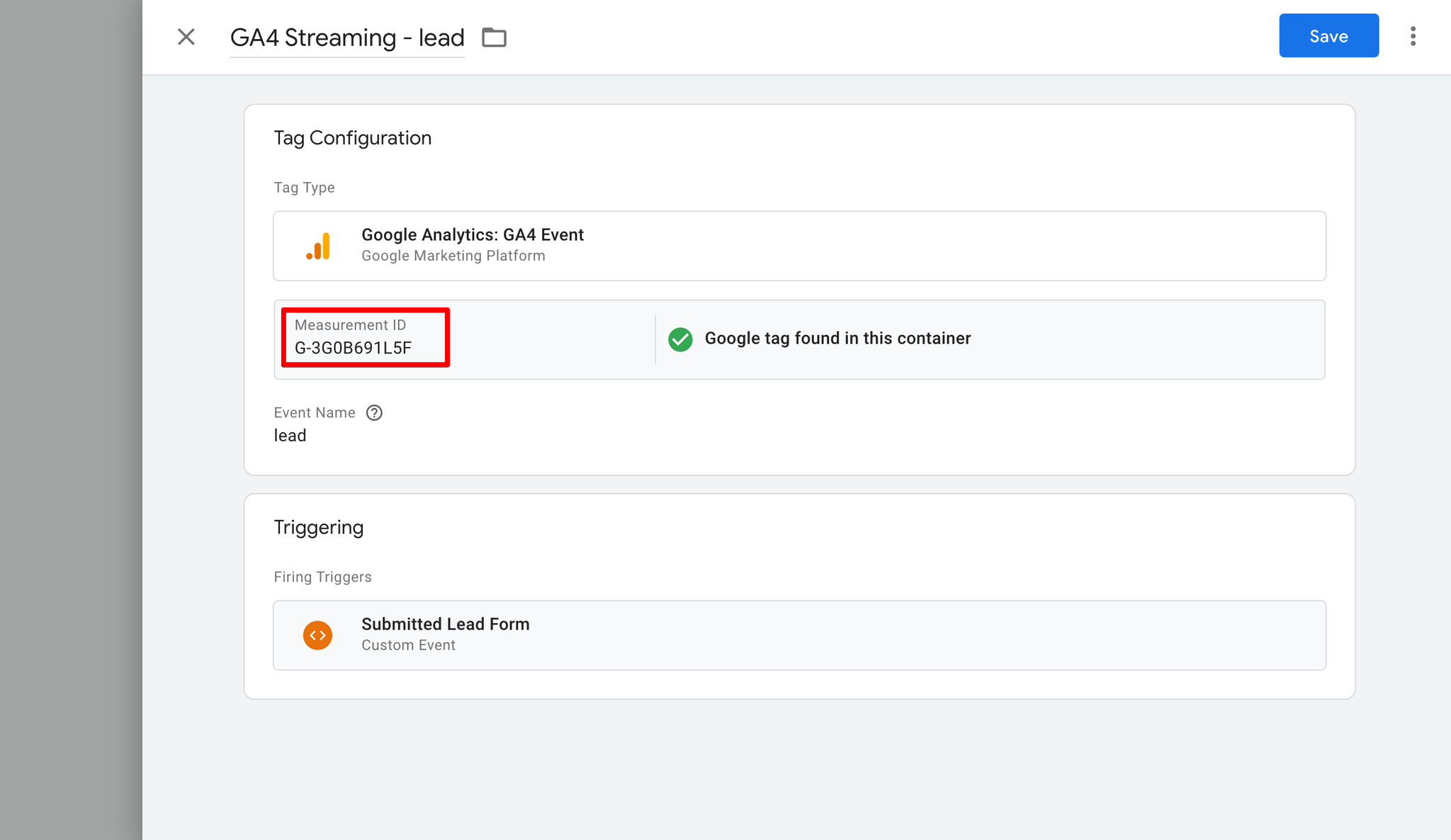Open the Event Name help question icon

[374, 413]
